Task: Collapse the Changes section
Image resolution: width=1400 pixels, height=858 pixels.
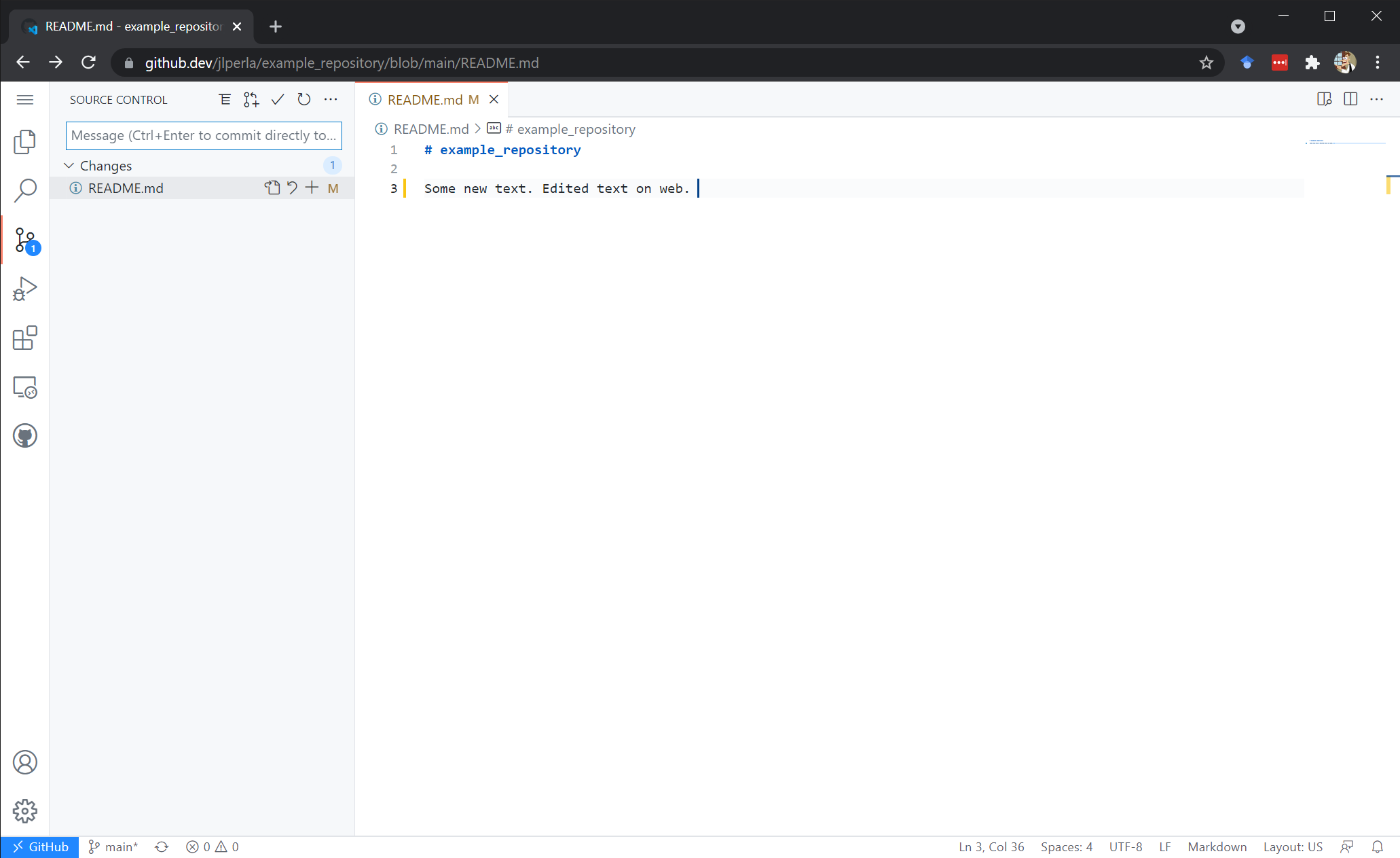Action: pos(69,166)
